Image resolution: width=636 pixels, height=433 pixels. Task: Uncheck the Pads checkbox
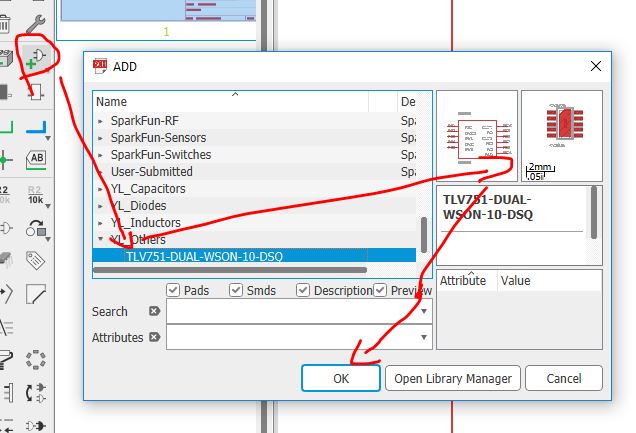[x=173, y=291]
